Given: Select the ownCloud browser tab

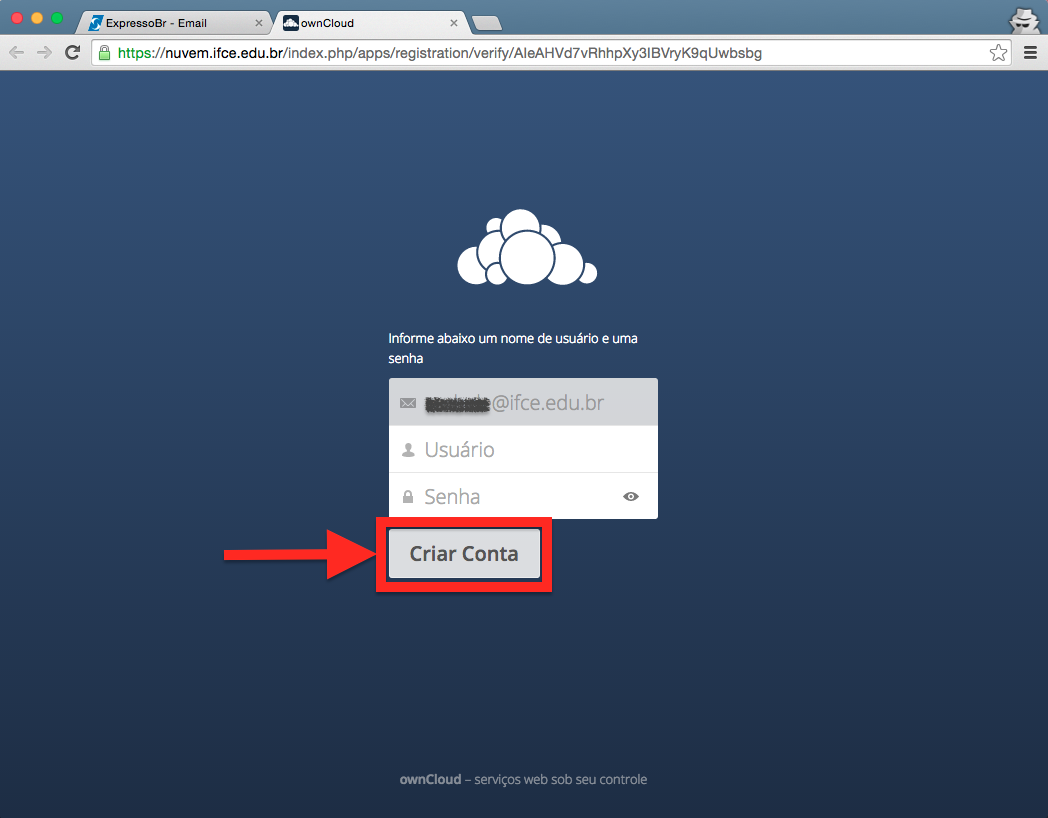Looking at the screenshot, I should pos(370,23).
